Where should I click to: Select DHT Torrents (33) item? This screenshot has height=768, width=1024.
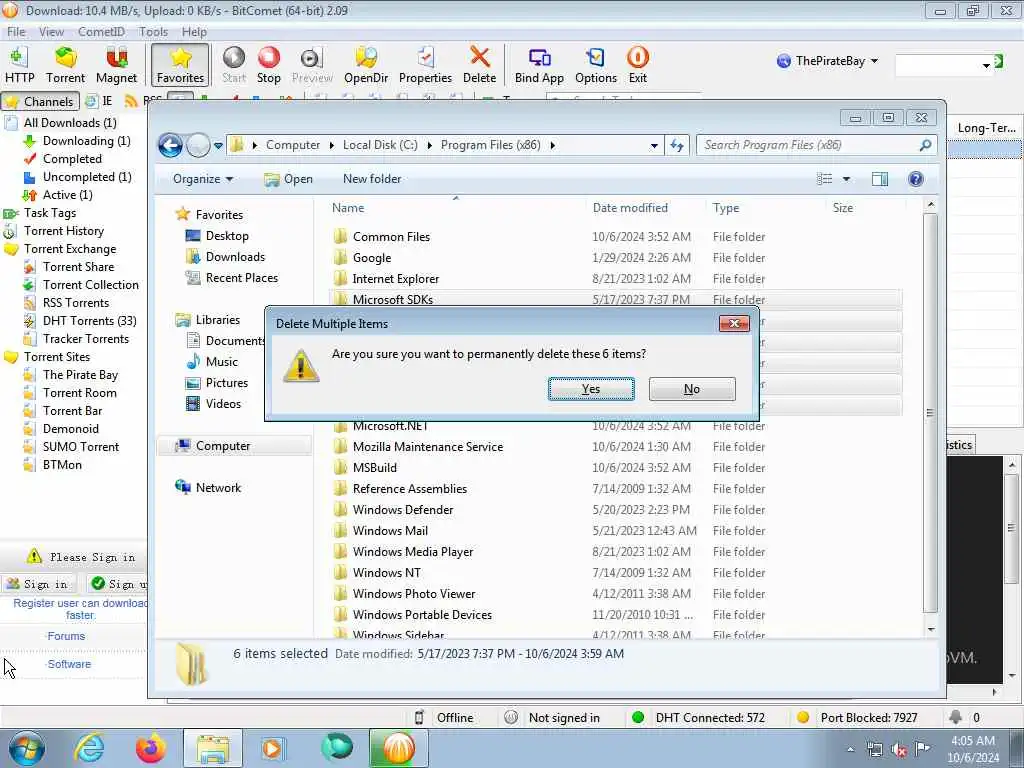pyautogui.click(x=89, y=321)
